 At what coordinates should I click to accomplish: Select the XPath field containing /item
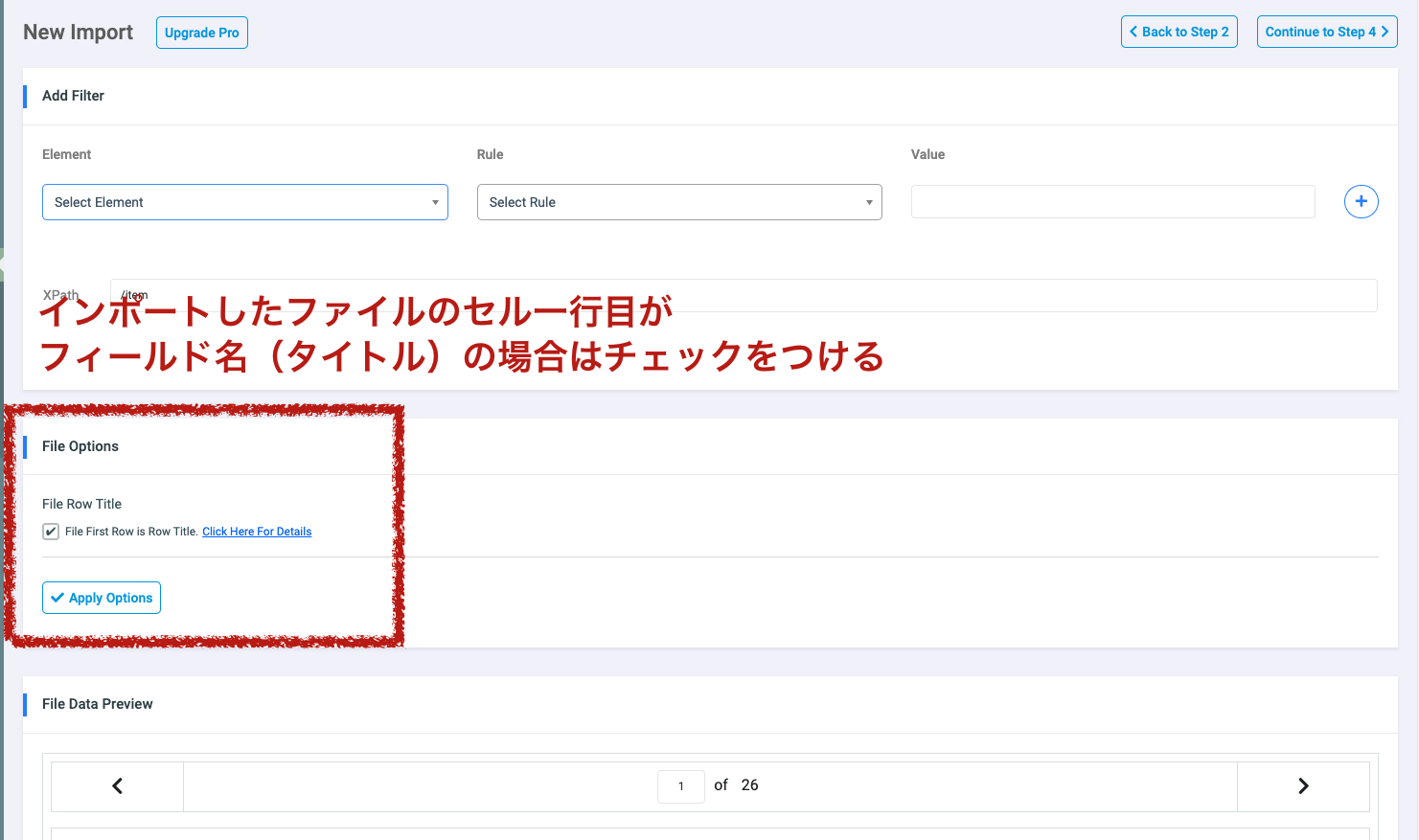(747, 295)
